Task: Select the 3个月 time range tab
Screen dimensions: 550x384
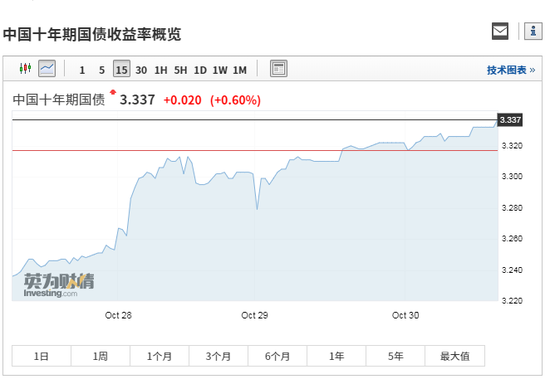Action: tap(218, 356)
